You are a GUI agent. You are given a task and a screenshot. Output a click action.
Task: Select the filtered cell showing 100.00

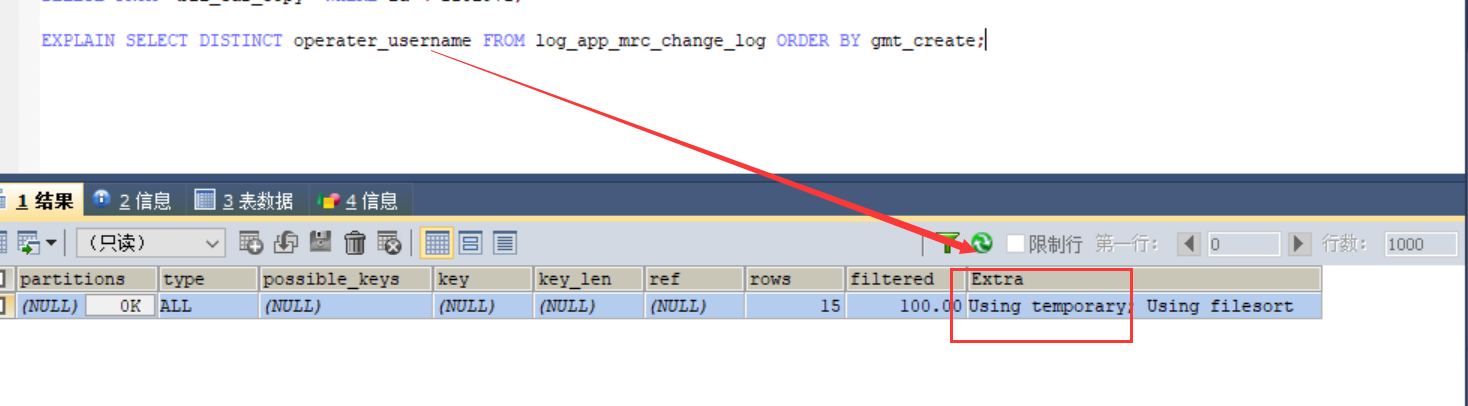(x=906, y=306)
